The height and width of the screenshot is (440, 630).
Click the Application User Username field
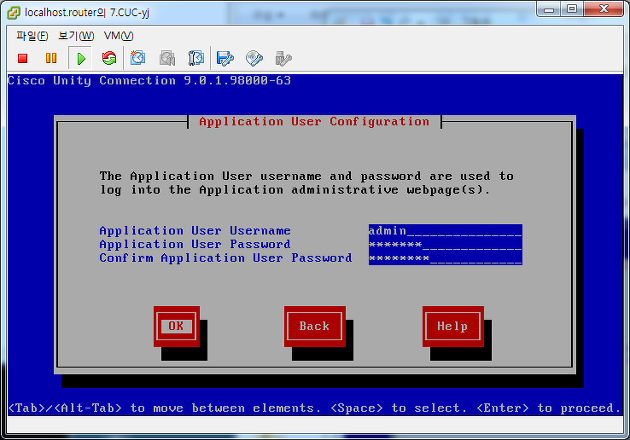click(445, 231)
